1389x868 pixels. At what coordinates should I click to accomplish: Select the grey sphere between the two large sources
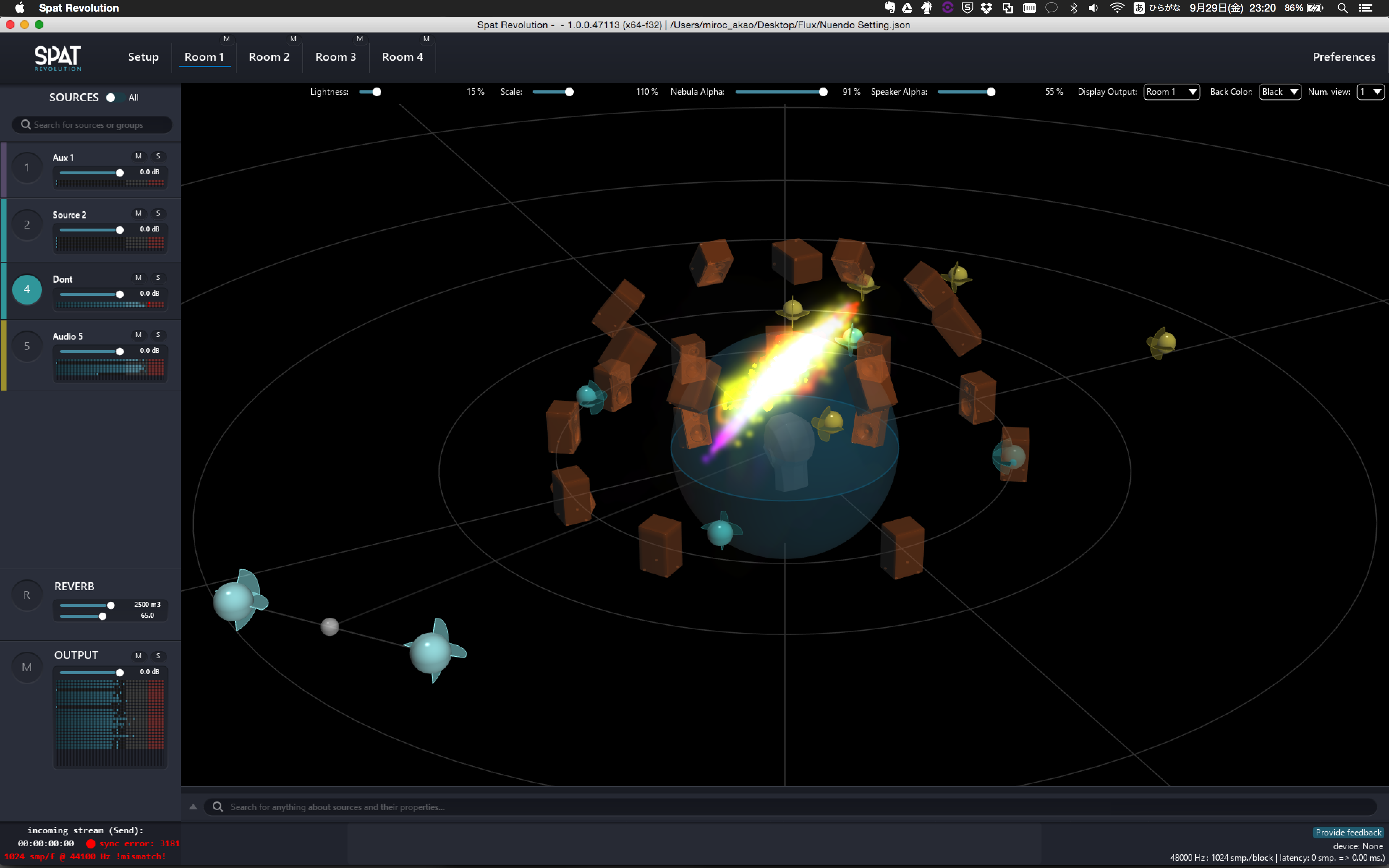click(330, 626)
